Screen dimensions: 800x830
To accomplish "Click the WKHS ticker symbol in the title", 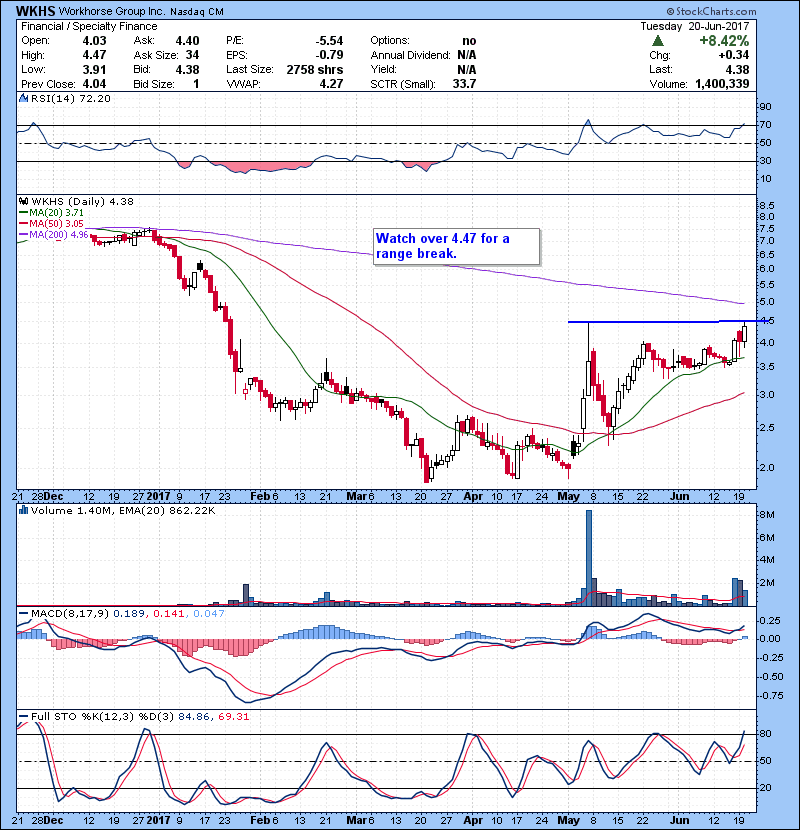I will pyautogui.click(x=35, y=11).
